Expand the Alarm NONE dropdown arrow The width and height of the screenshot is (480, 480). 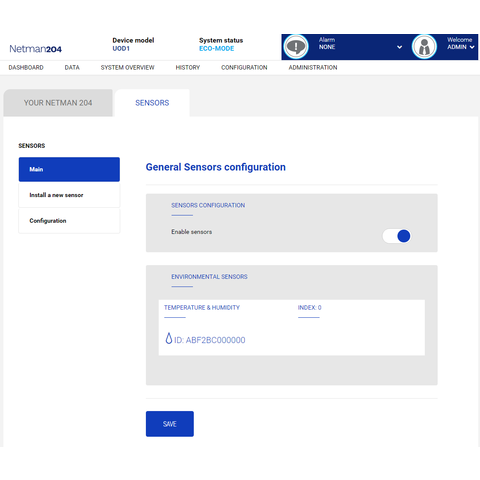pyautogui.click(x=399, y=47)
